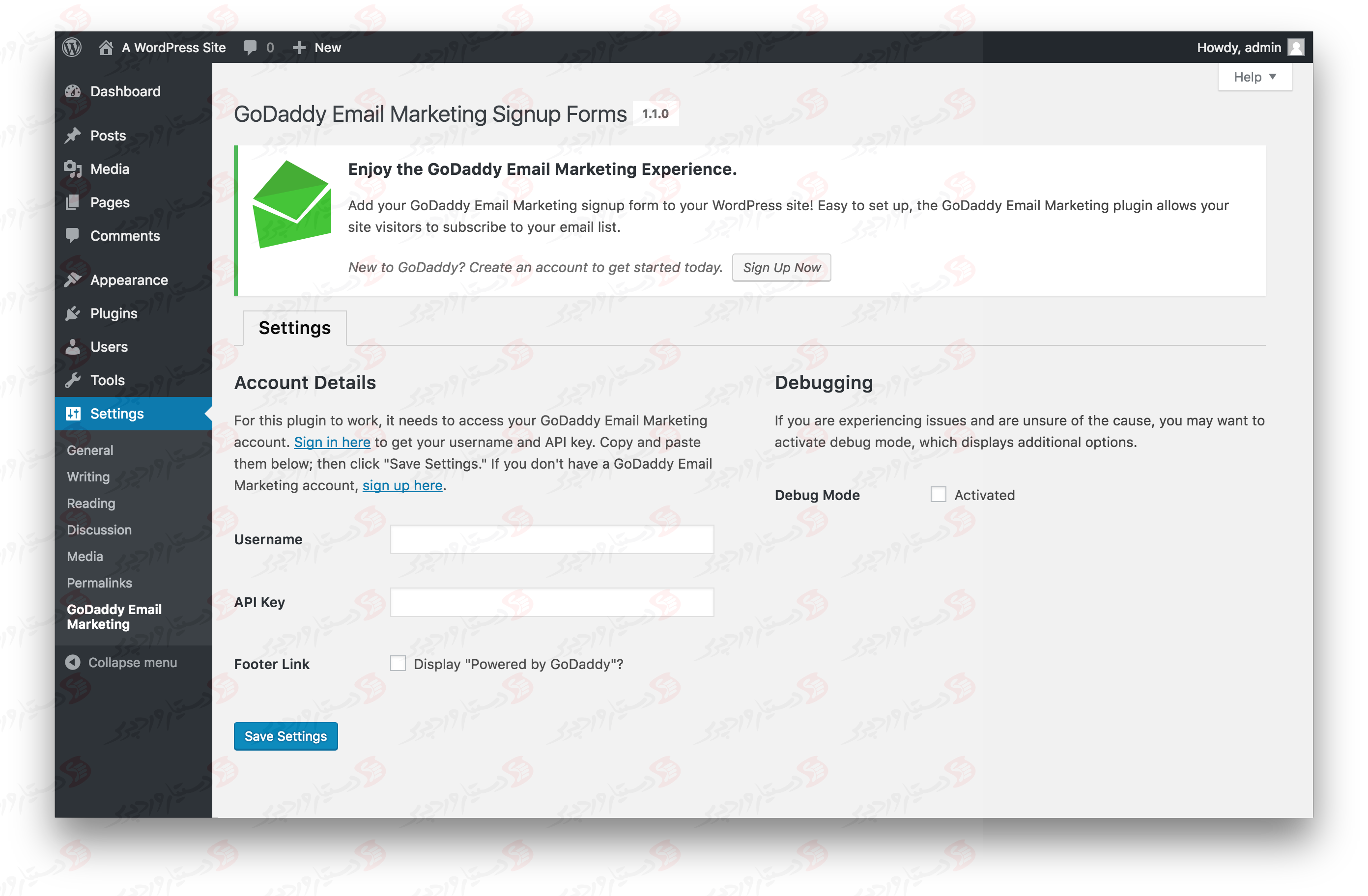The image size is (1368, 896).
Task: Select the Appearance paintbrush icon
Action: pos(73,280)
